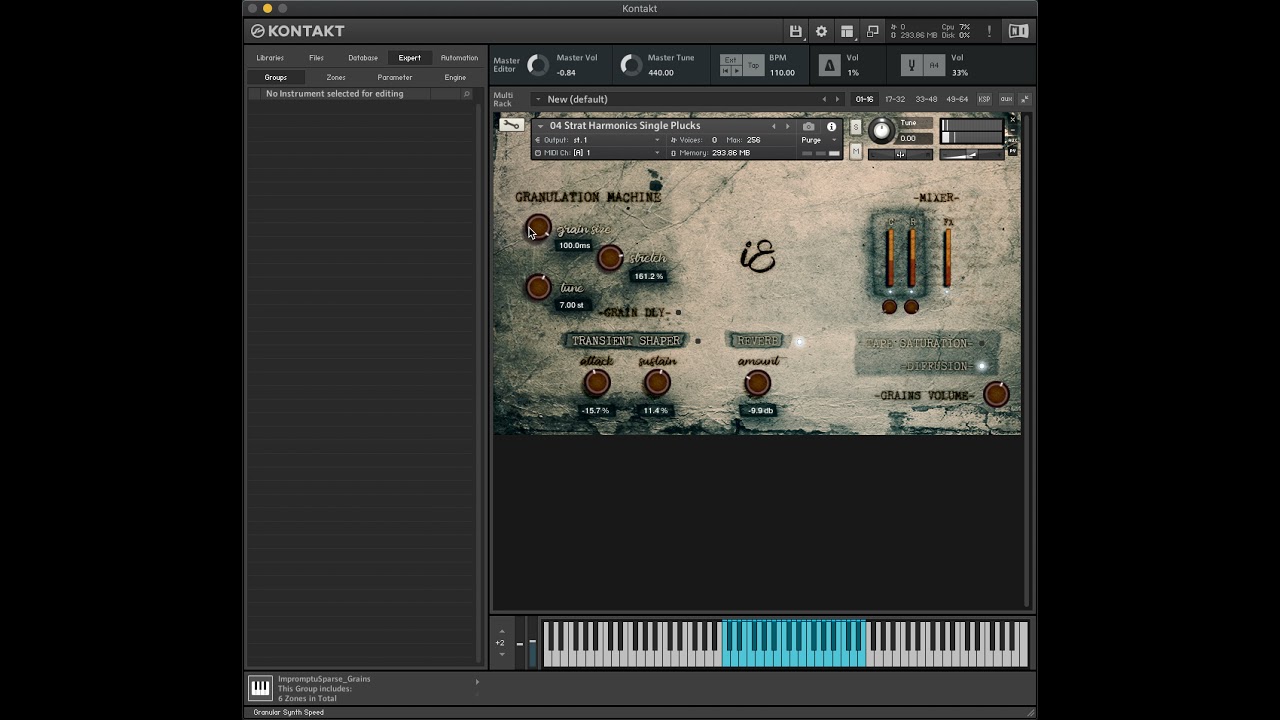
Task: Toggle the instrument Solo button
Action: point(855,127)
